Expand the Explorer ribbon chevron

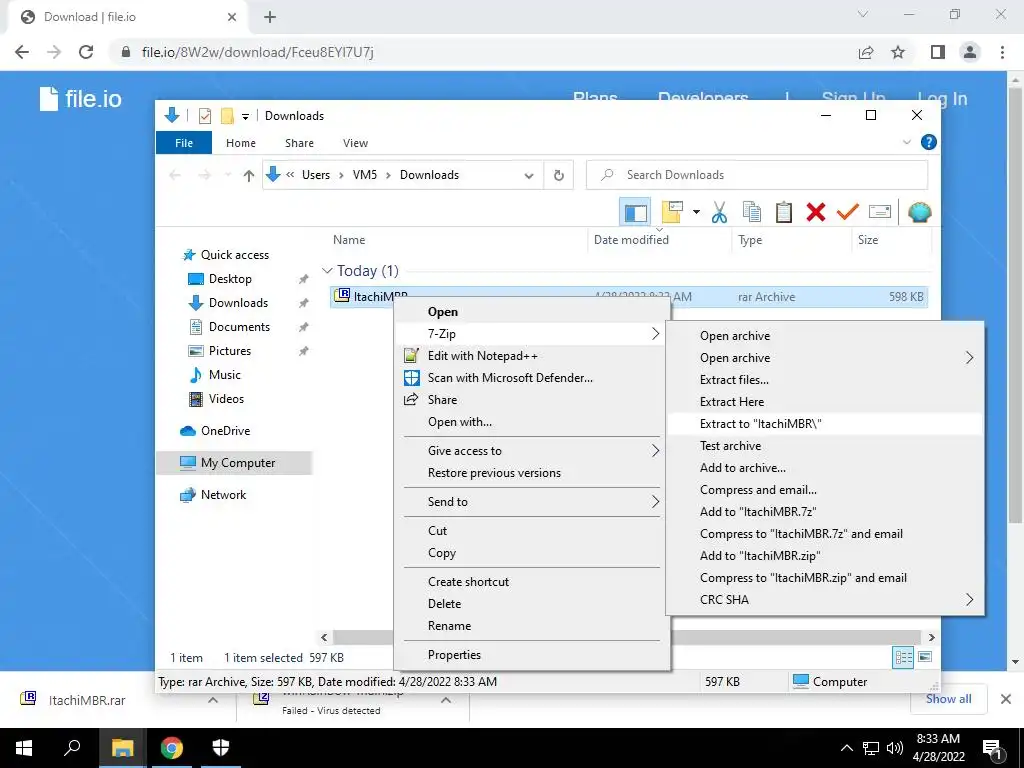point(906,142)
